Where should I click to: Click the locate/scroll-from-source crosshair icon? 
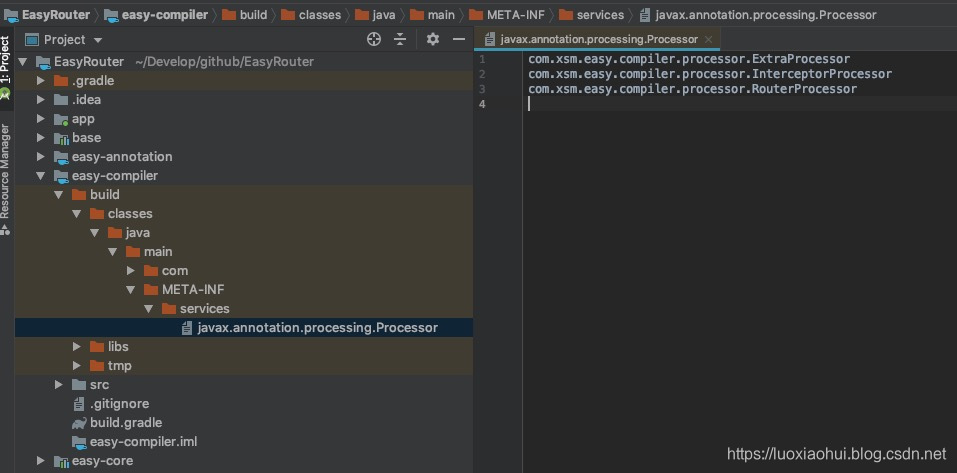pos(374,40)
